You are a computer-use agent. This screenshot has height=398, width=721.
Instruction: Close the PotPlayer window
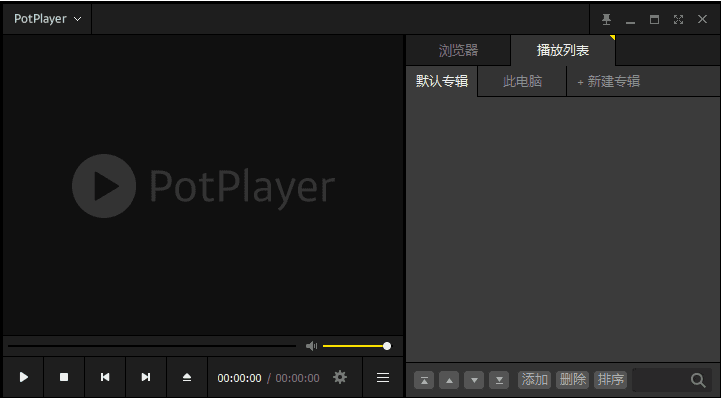point(702,19)
